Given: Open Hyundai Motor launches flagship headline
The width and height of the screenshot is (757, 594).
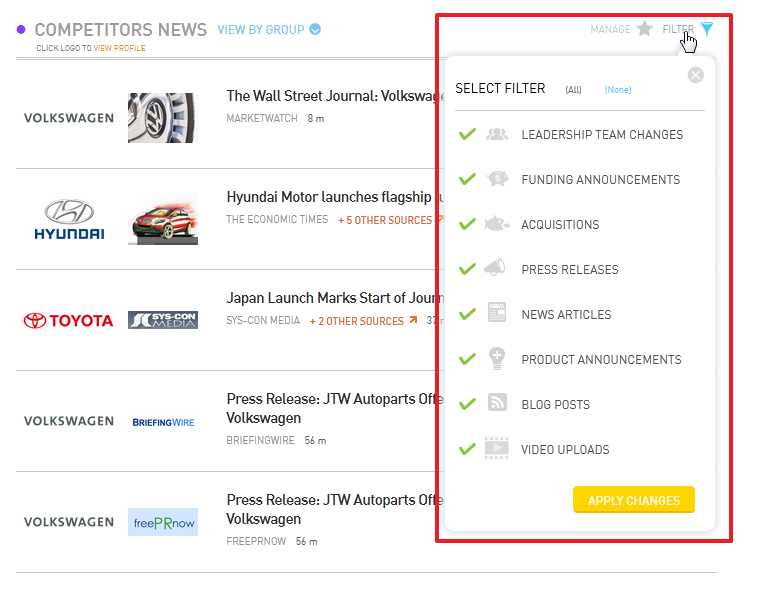Looking at the screenshot, I should [335, 197].
